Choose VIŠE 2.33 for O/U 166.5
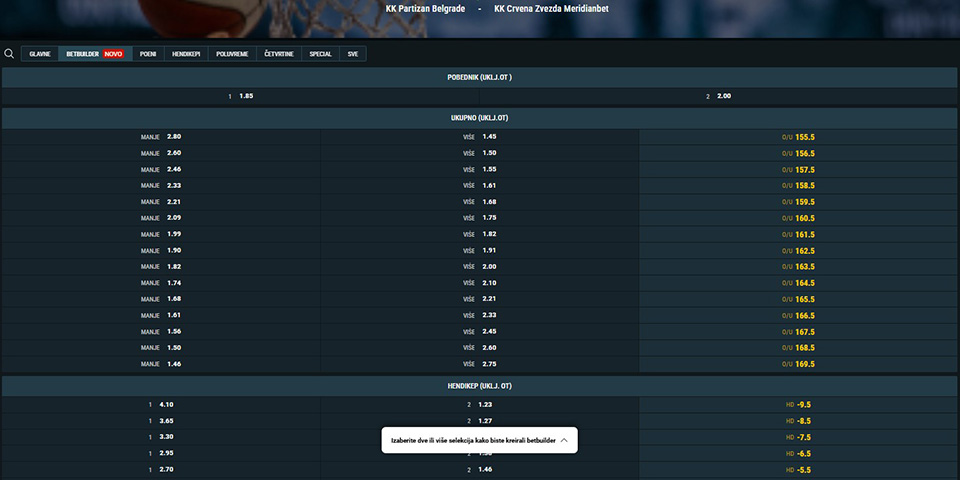Viewport: 960px width, 480px height. (479, 315)
